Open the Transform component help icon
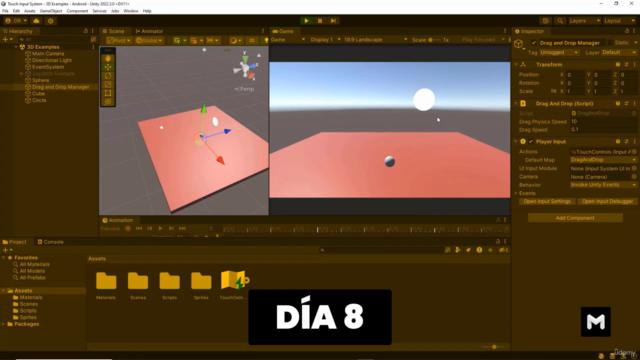This screenshot has width=640, height=360. coord(618,64)
